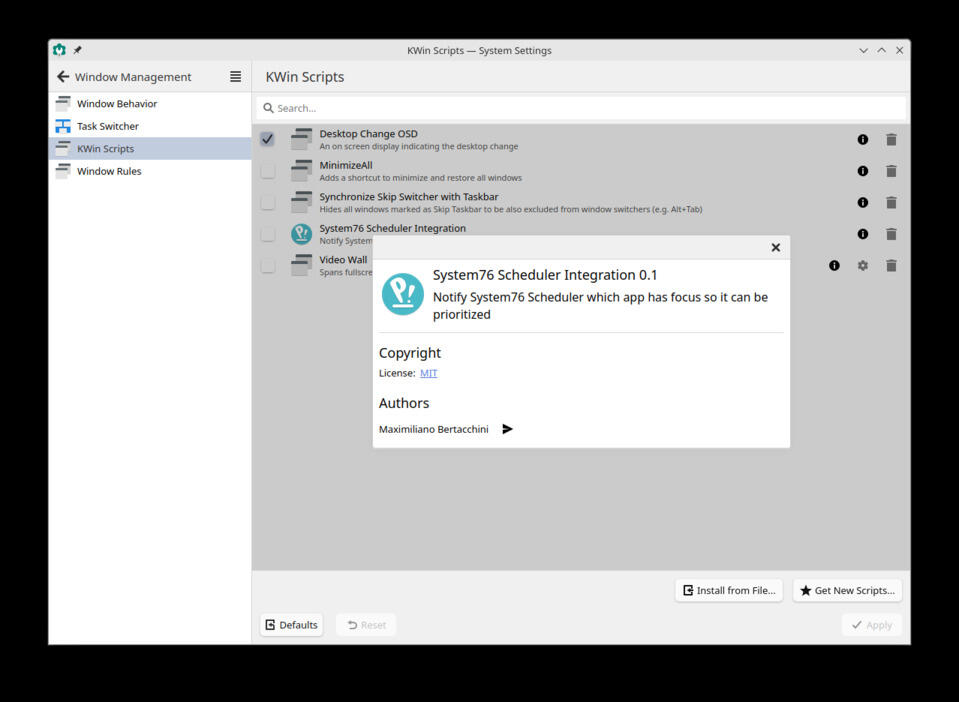The image size is (959, 702).
Task: Enable Synchronize Skip Switcher with Taskbar checkbox
Action: (267, 202)
